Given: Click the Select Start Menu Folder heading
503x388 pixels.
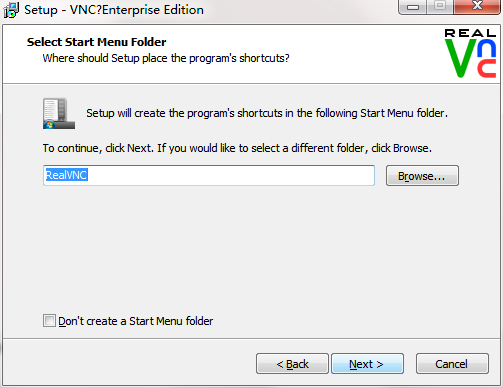Looking at the screenshot, I should [96, 42].
